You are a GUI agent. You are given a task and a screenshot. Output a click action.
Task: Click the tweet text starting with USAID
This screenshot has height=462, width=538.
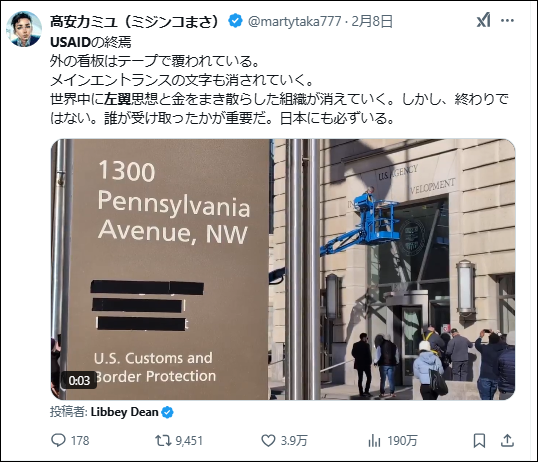(279, 80)
